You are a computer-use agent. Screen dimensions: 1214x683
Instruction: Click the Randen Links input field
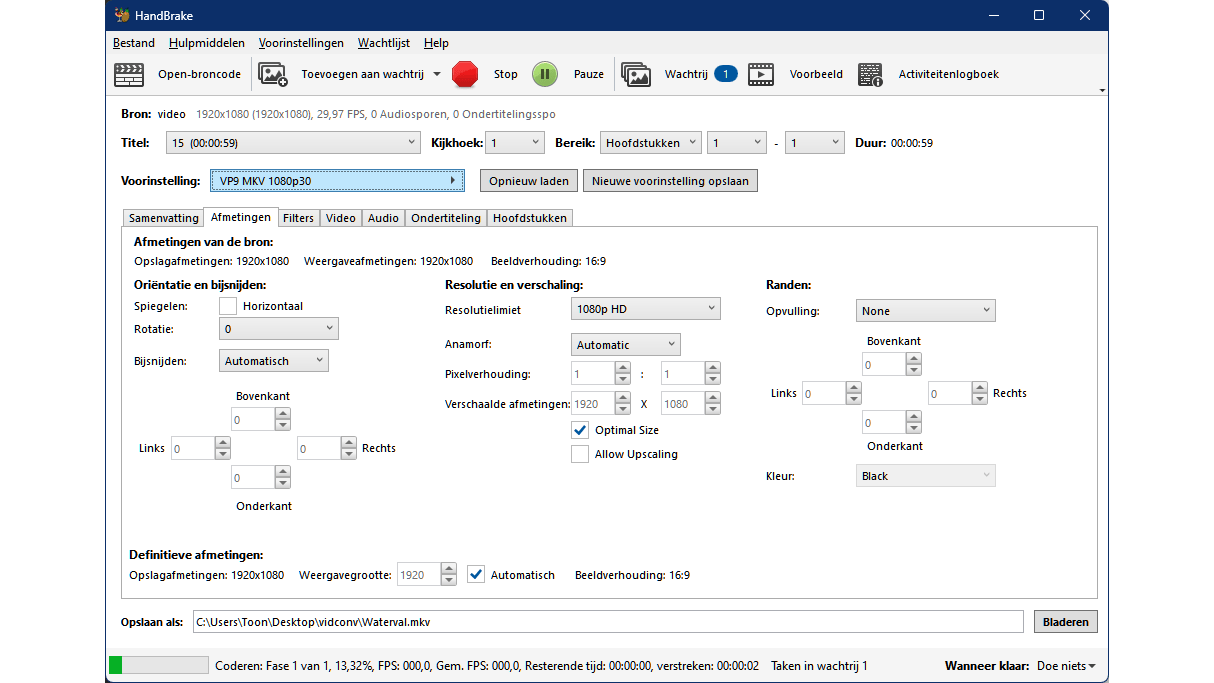coord(824,393)
